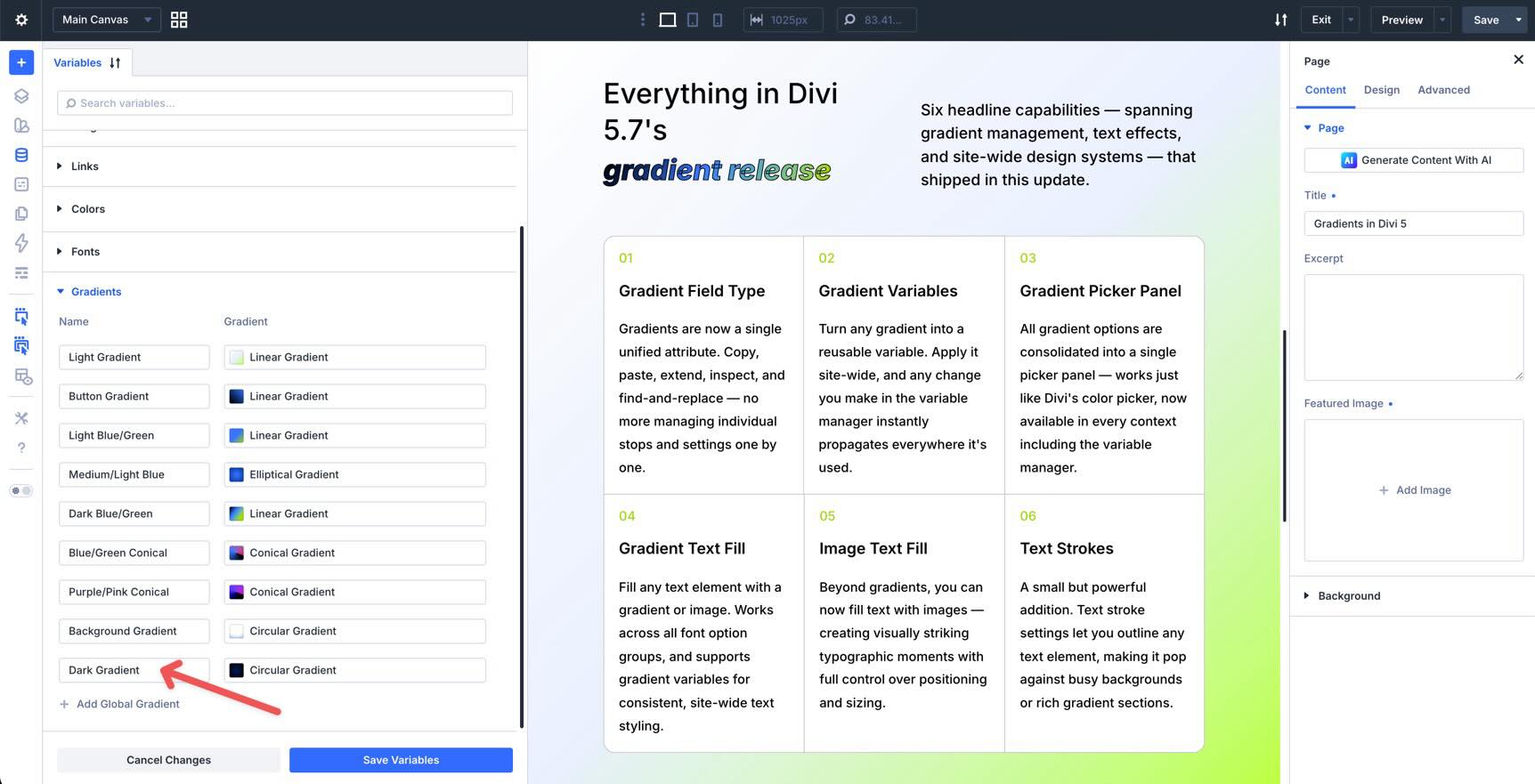Click the zoom level 83.41 field
1535x784 pixels.
[x=876, y=20]
